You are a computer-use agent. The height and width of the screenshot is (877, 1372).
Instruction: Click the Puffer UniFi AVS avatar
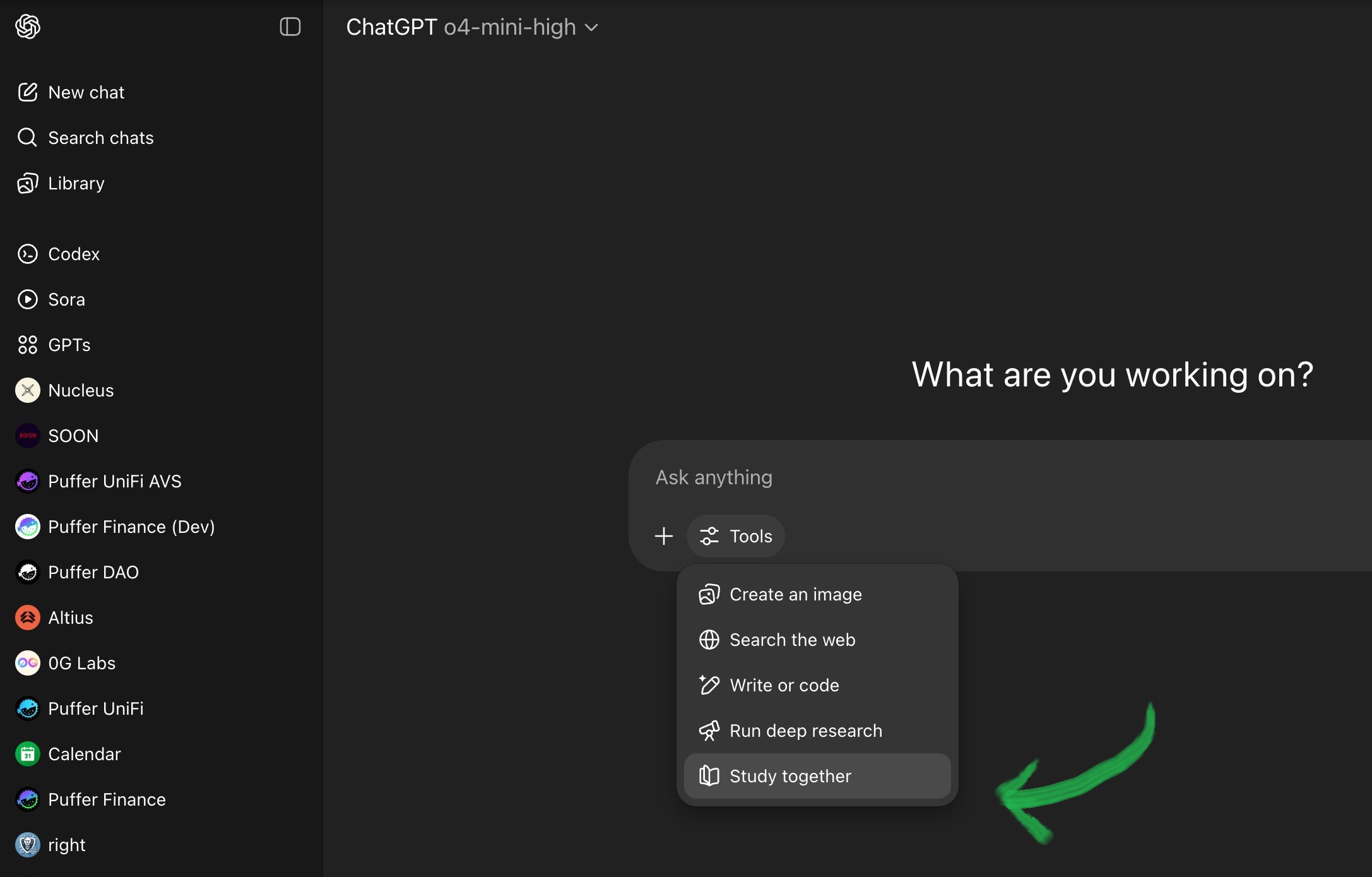point(28,481)
